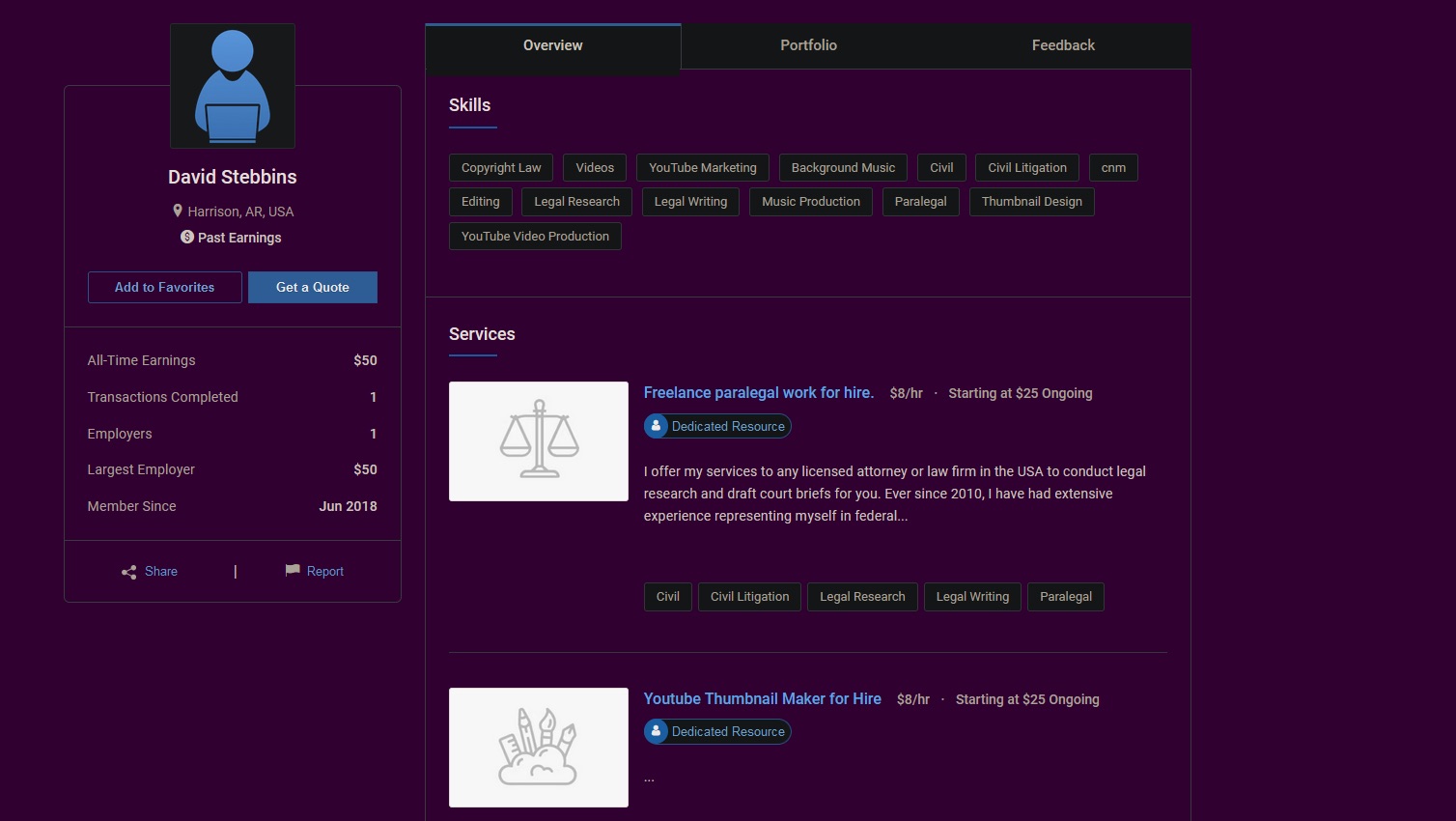Click Dedicated Resource badge on paralegal service
The width and height of the screenshot is (1456, 821).
tap(717, 426)
